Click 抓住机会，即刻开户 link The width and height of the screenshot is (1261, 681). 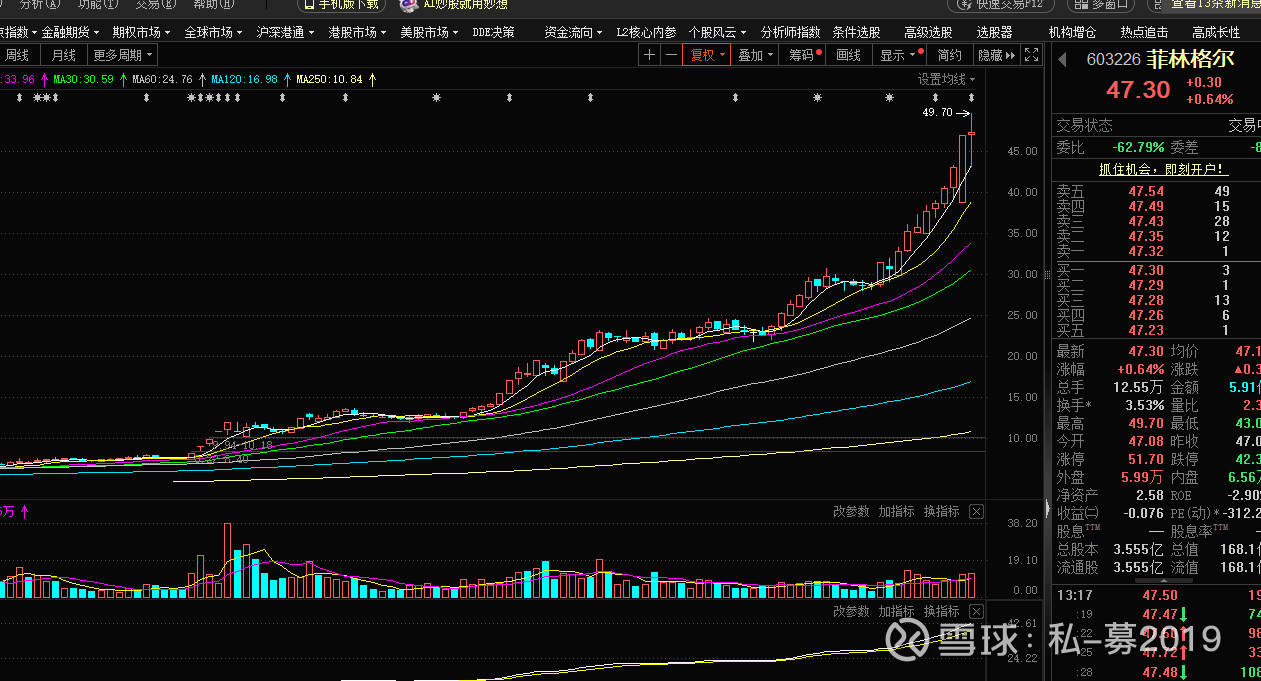1163,169
